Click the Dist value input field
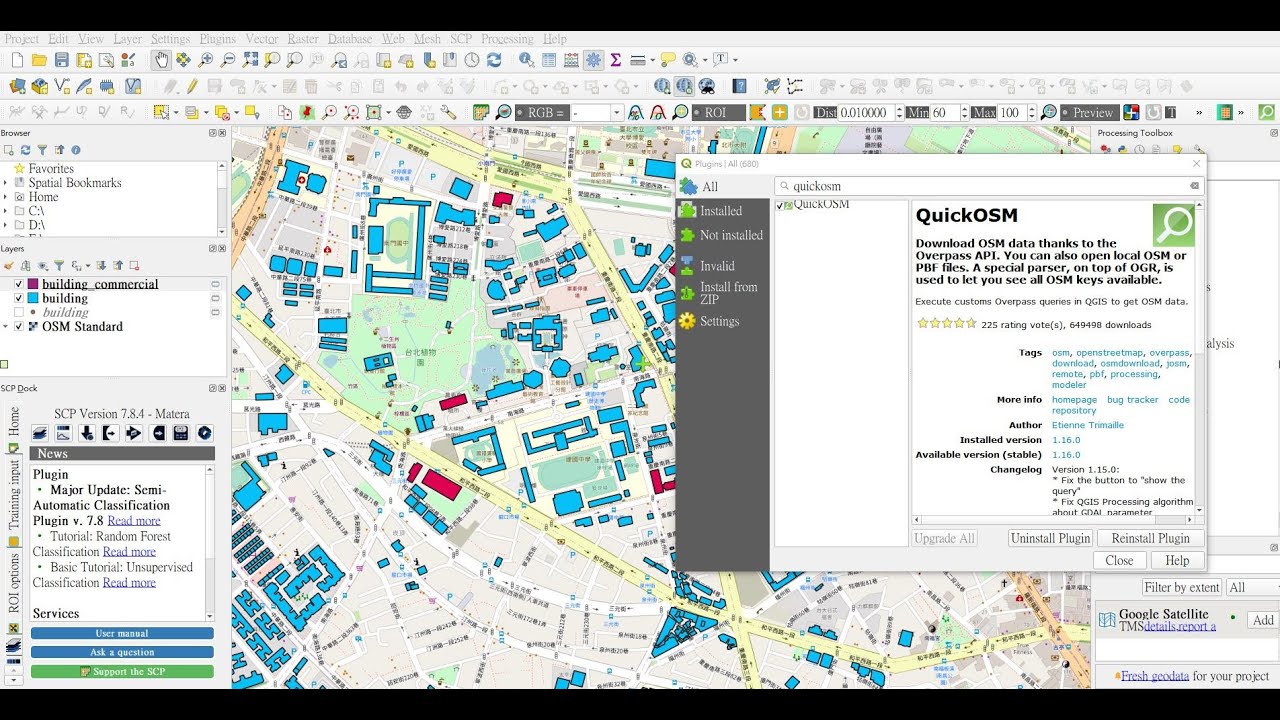The height and width of the screenshot is (720, 1280). (868, 113)
